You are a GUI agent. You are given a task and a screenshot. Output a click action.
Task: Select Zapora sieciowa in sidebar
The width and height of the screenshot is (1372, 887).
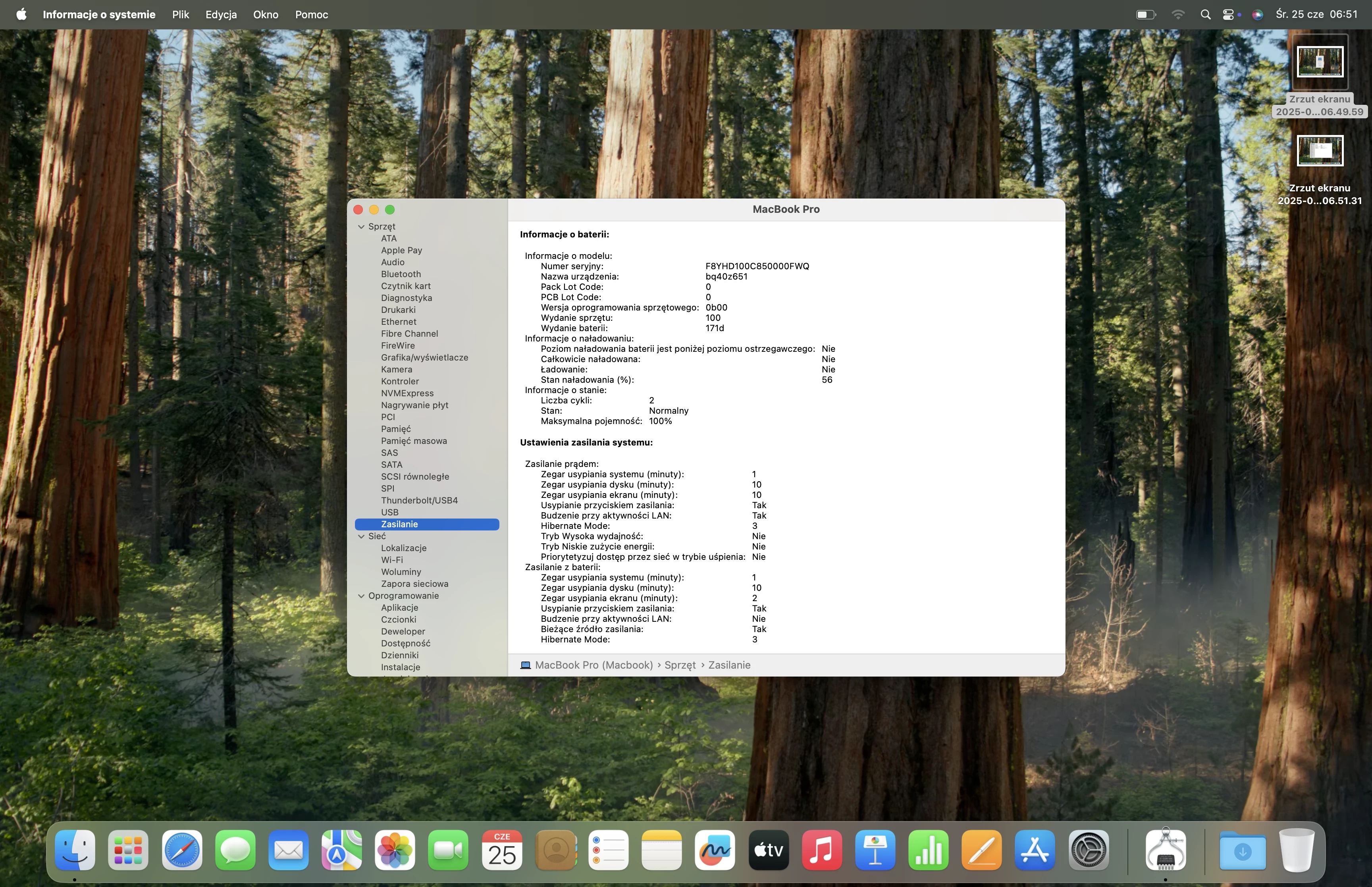tap(414, 584)
